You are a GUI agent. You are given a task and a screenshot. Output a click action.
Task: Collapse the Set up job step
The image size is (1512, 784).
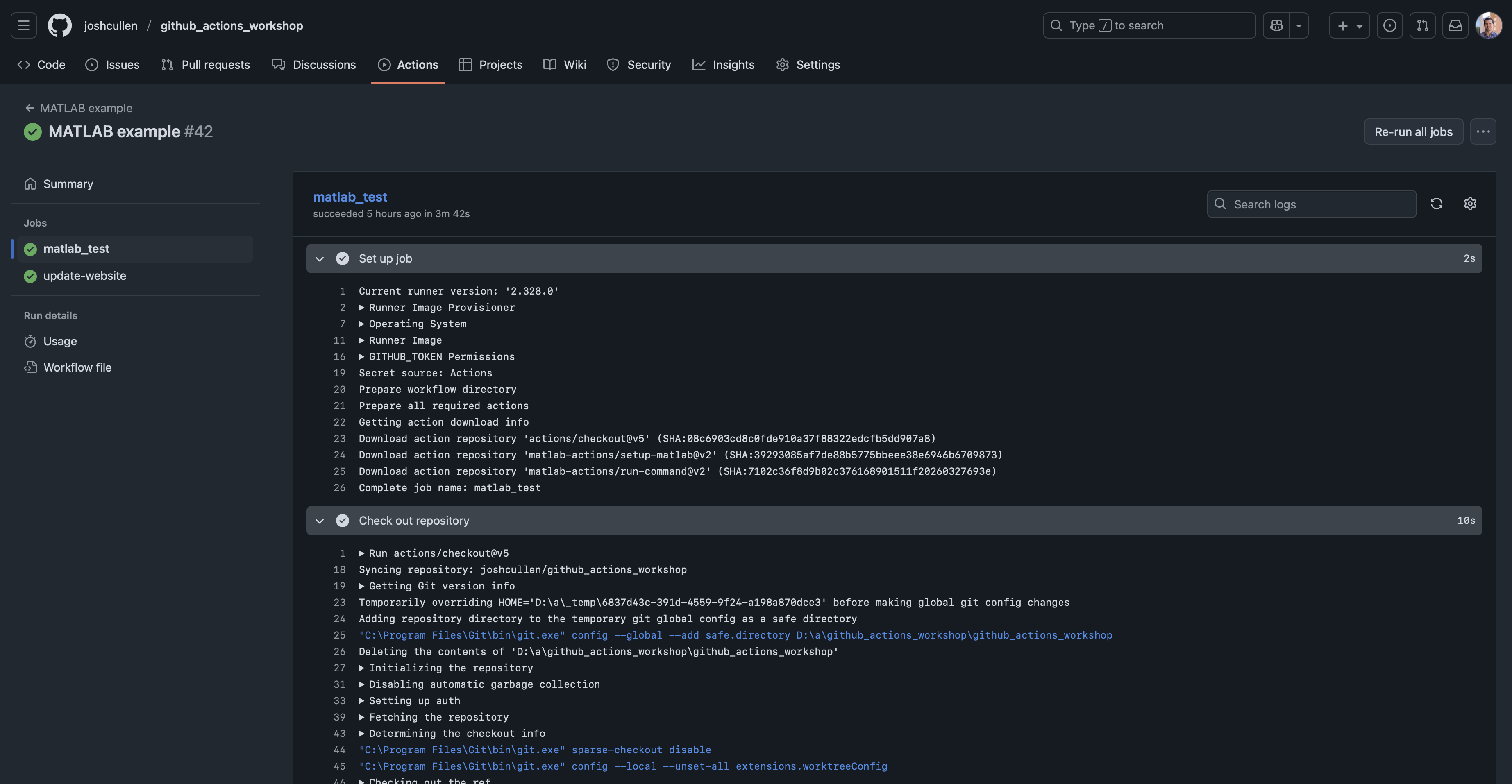pos(319,259)
